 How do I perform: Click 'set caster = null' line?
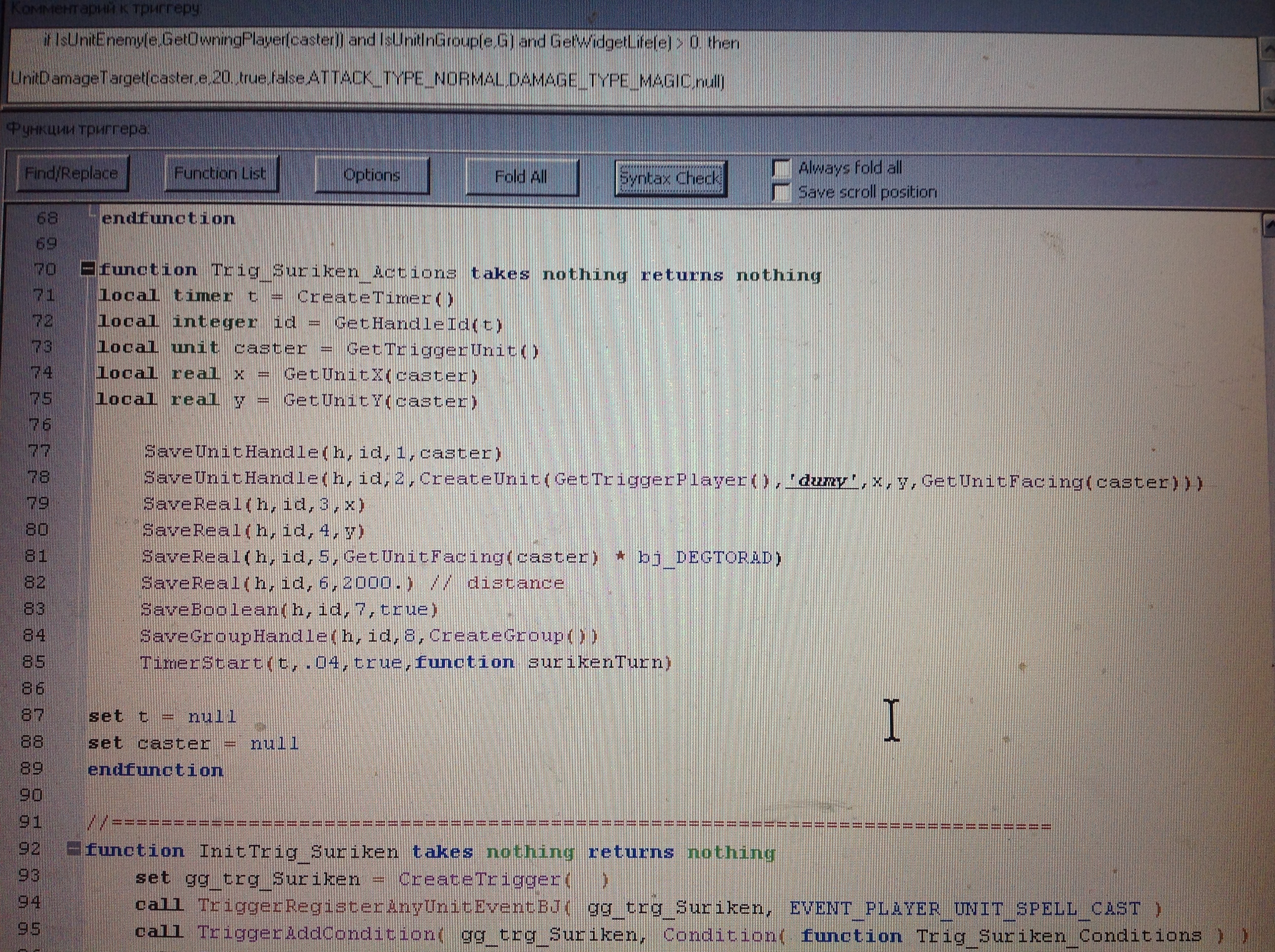193,744
